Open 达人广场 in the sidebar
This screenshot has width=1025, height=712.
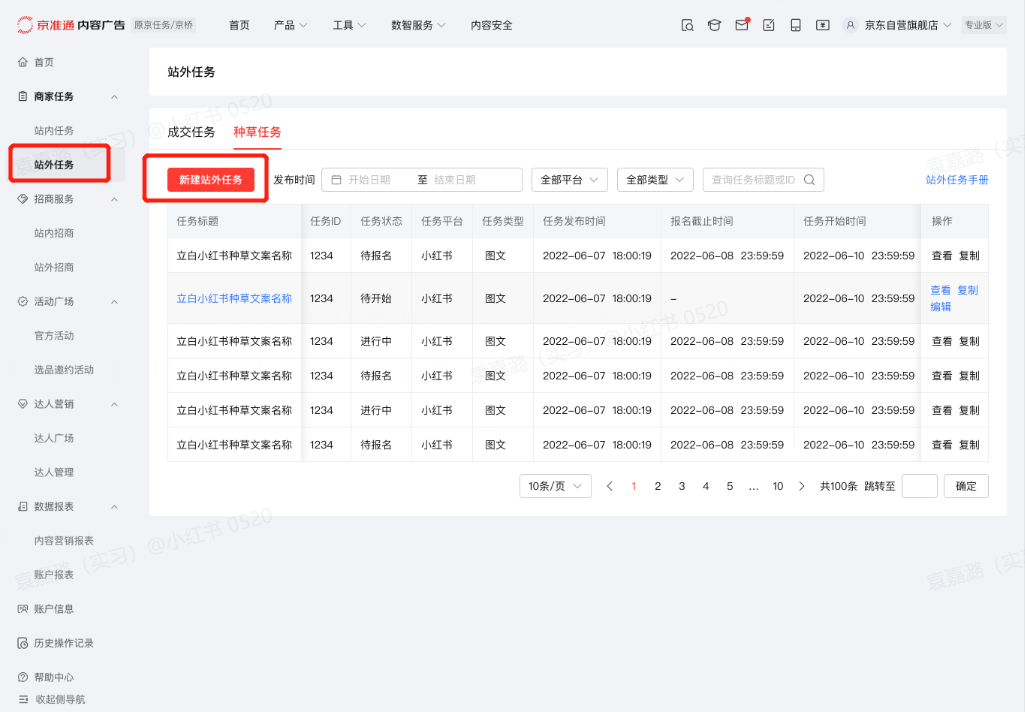[54, 438]
